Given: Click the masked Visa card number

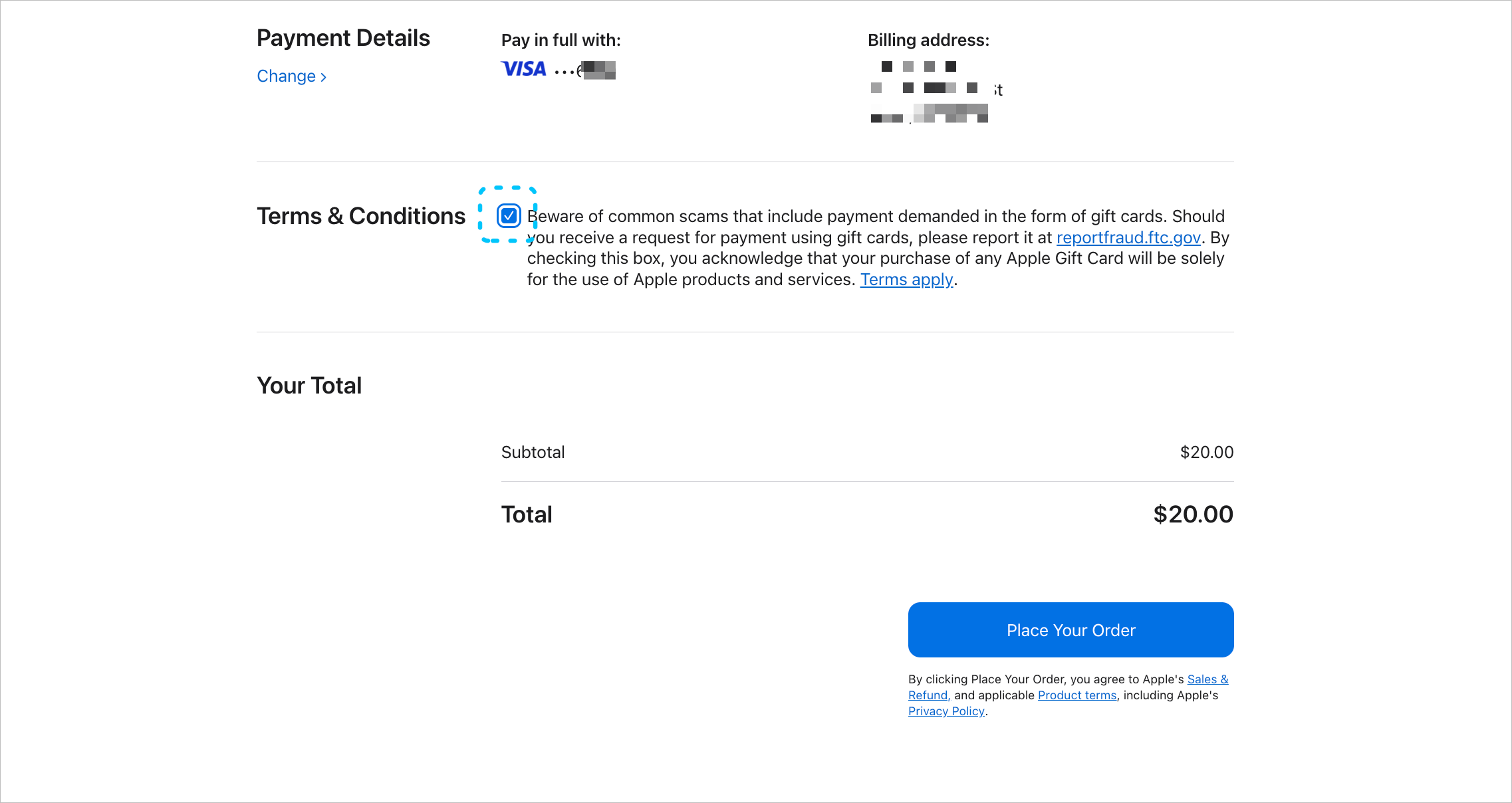Looking at the screenshot, I should (x=585, y=70).
